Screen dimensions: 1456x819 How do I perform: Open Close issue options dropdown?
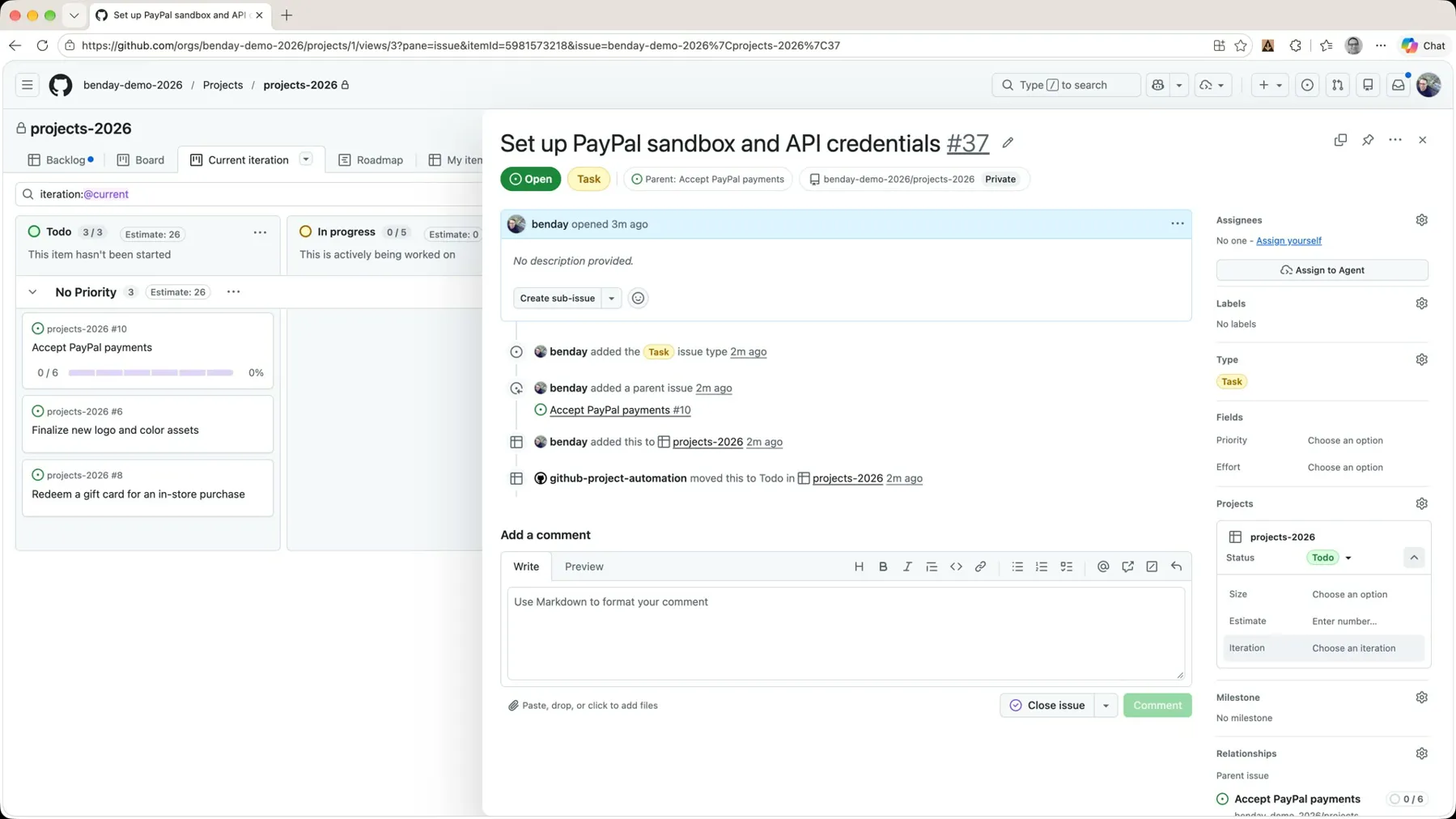point(1106,705)
